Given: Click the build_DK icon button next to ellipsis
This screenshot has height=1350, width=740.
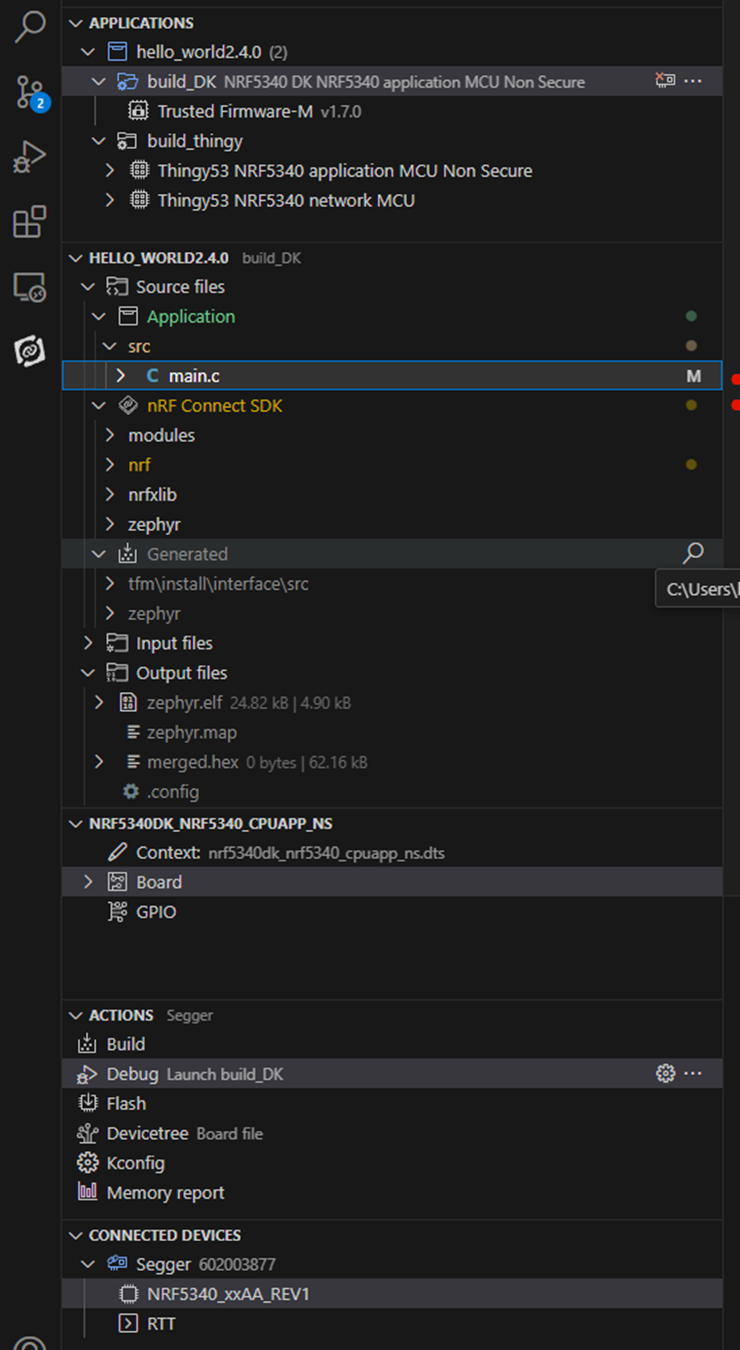Looking at the screenshot, I should [x=665, y=81].
